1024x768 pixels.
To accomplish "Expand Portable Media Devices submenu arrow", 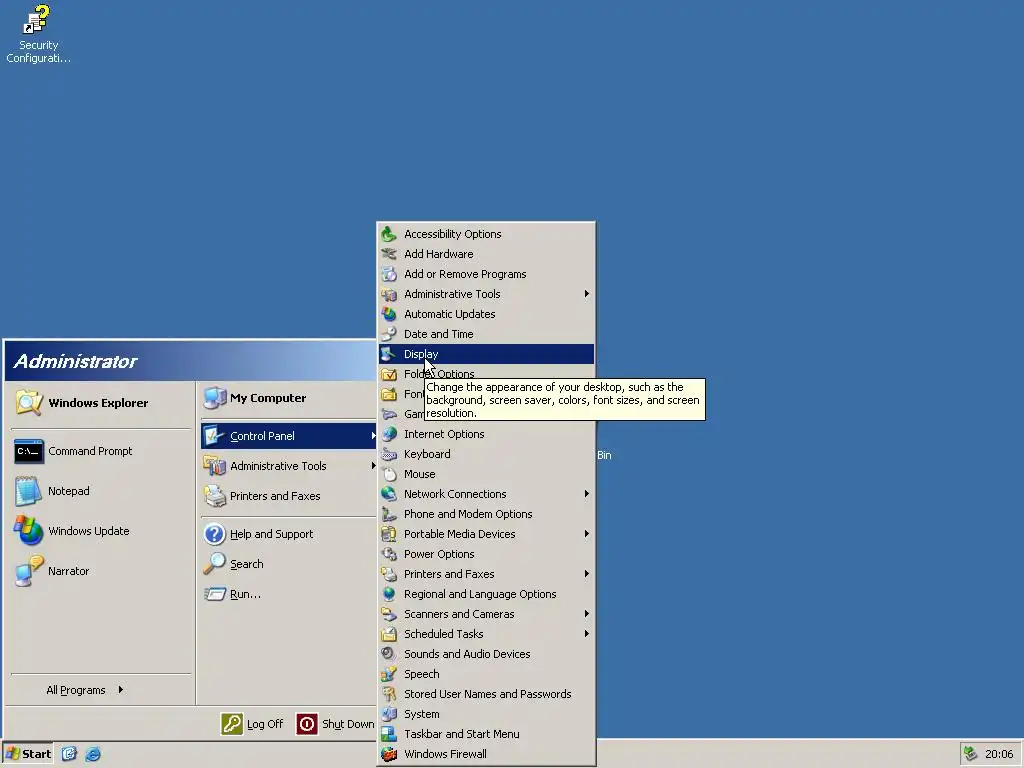I will click(x=586, y=534).
